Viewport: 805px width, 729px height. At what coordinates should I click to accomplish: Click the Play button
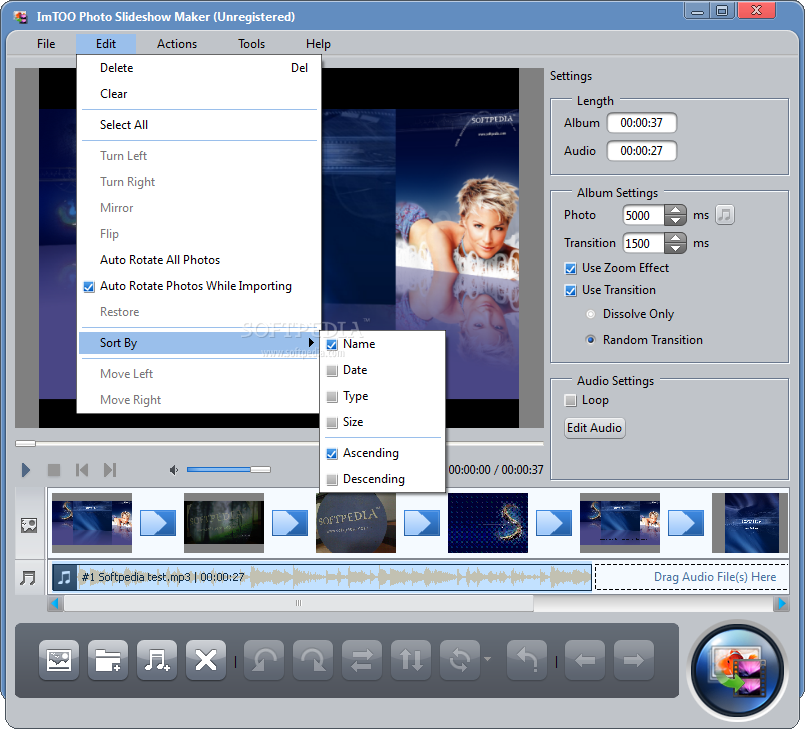pos(26,470)
